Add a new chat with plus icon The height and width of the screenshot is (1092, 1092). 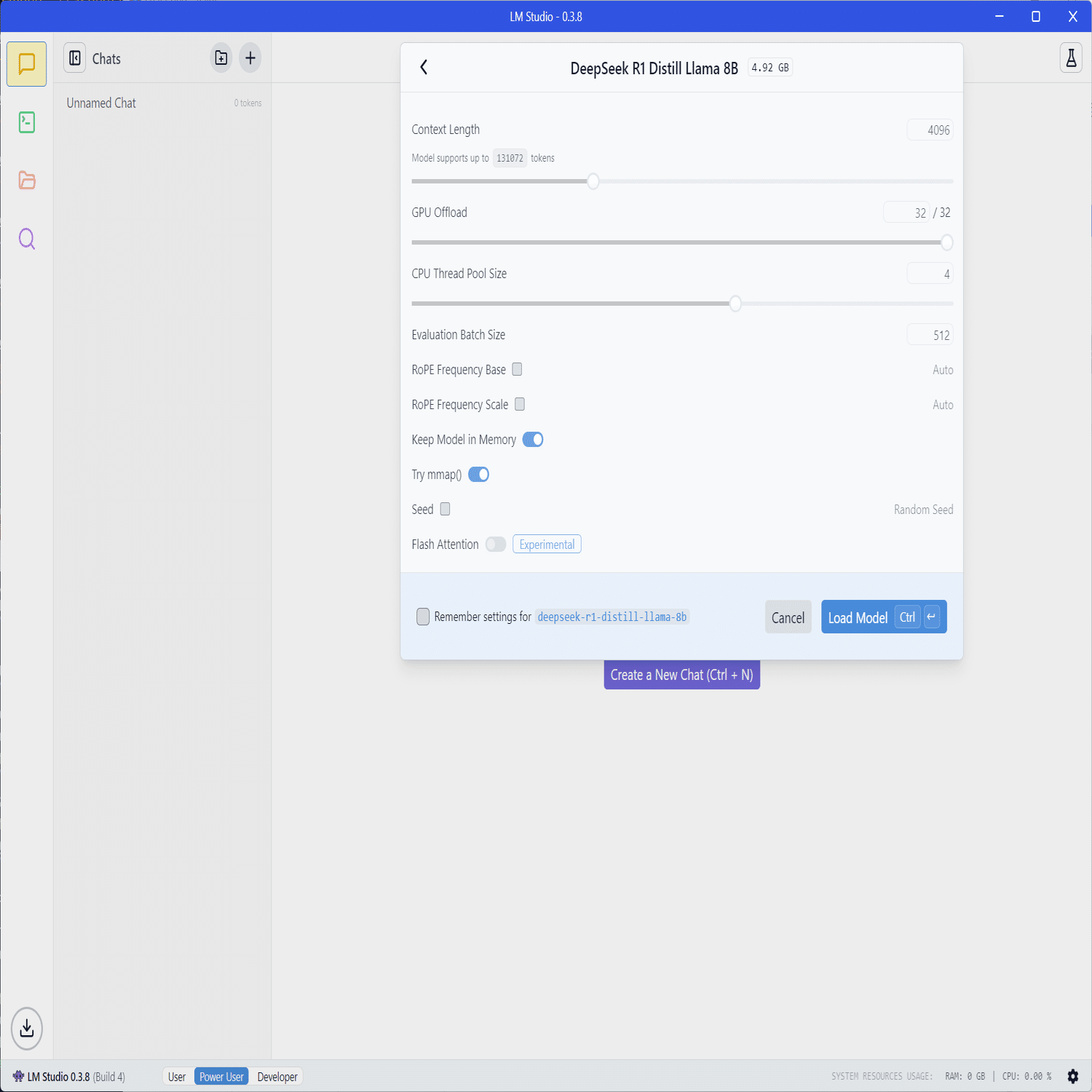[x=250, y=58]
